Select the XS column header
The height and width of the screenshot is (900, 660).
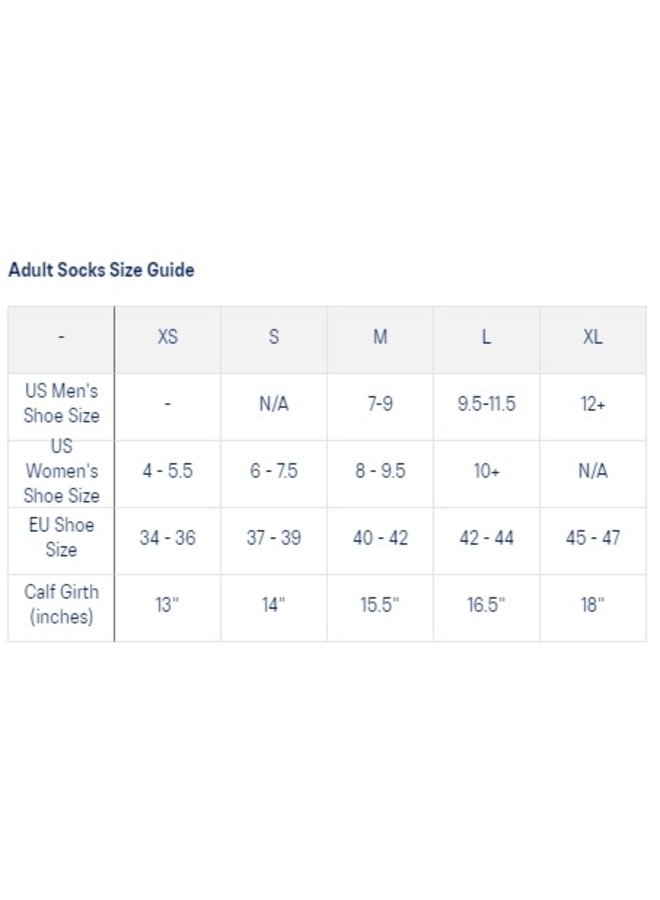(x=168, y=337)
